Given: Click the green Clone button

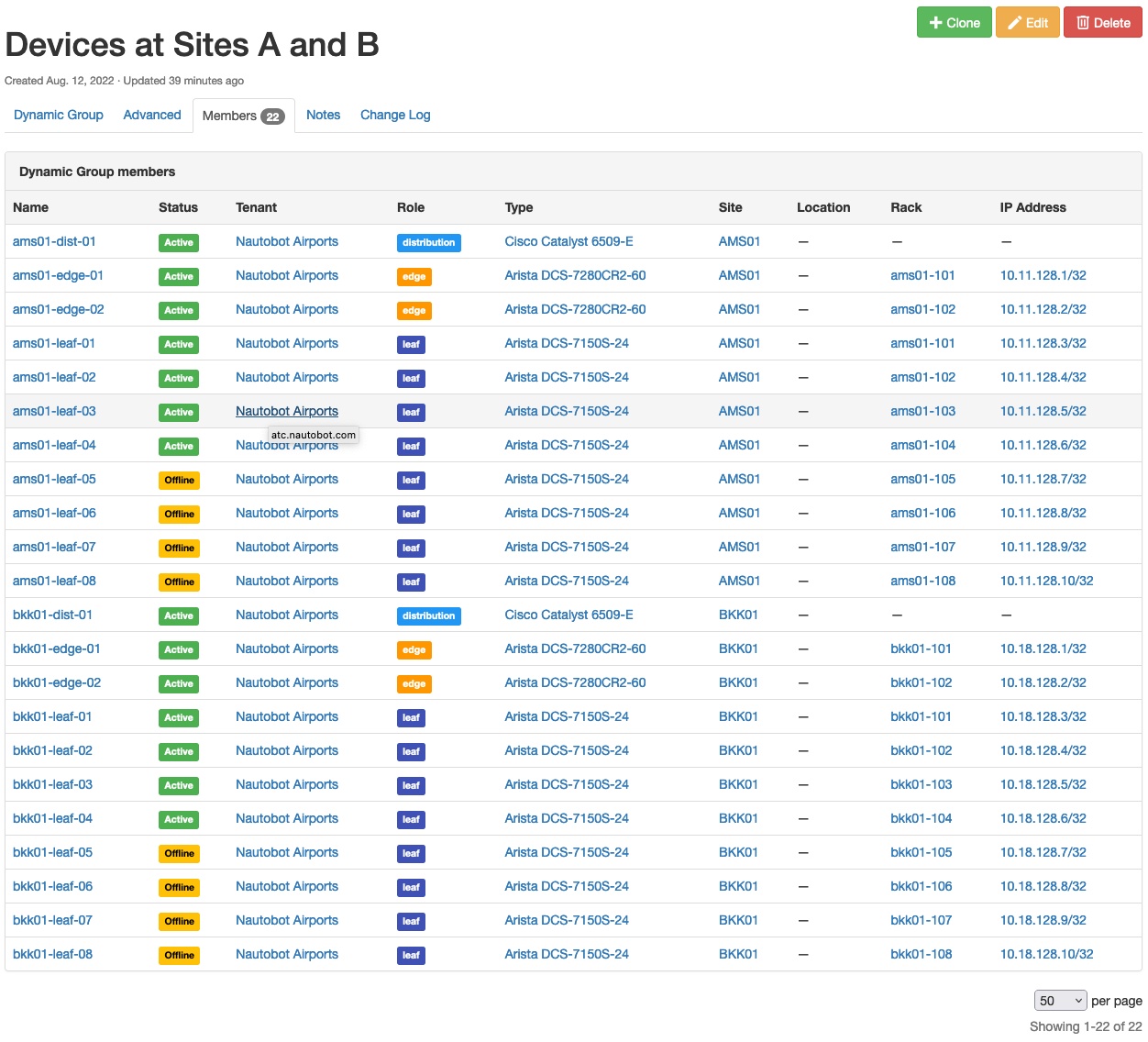Looking at the screenshot, I should coord(954,23).
